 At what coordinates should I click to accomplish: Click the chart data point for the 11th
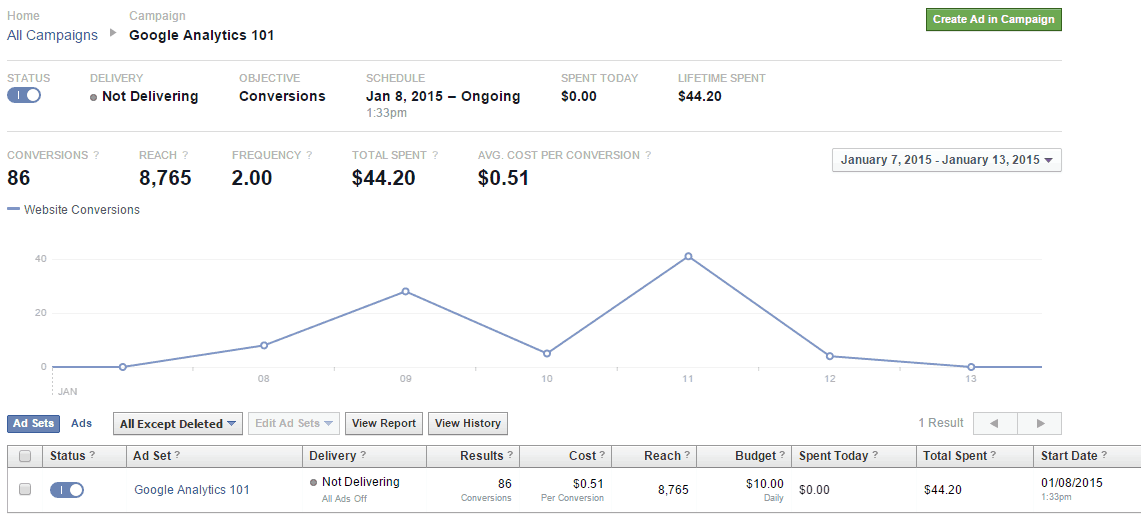pyautogui.click(x=688, y=256)
